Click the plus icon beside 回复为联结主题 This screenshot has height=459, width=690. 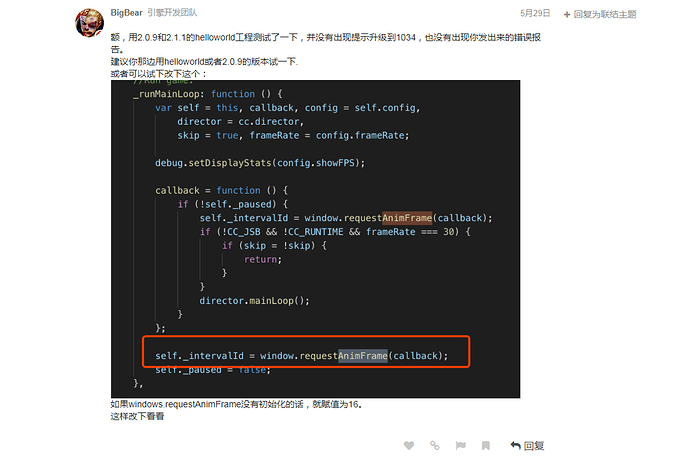pos(567,15)
